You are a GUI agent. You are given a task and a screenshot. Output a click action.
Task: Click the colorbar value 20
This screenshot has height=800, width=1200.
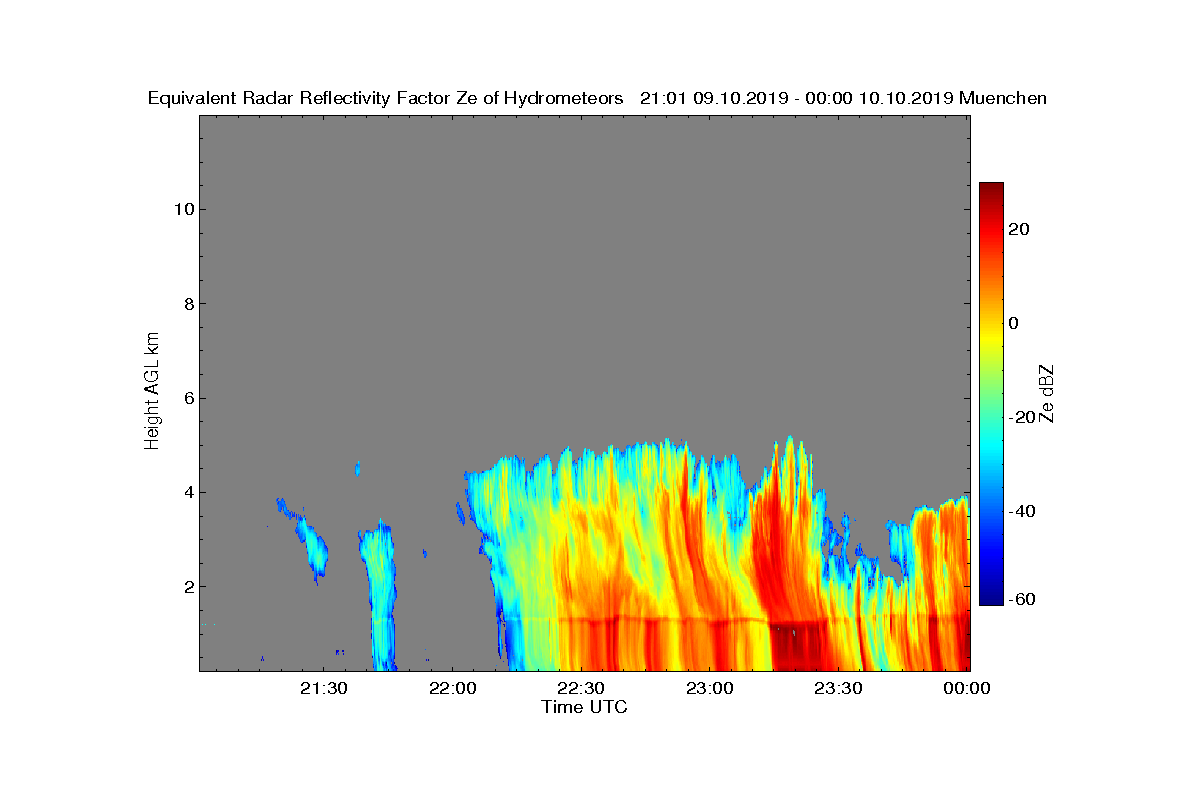[1020, 229]
